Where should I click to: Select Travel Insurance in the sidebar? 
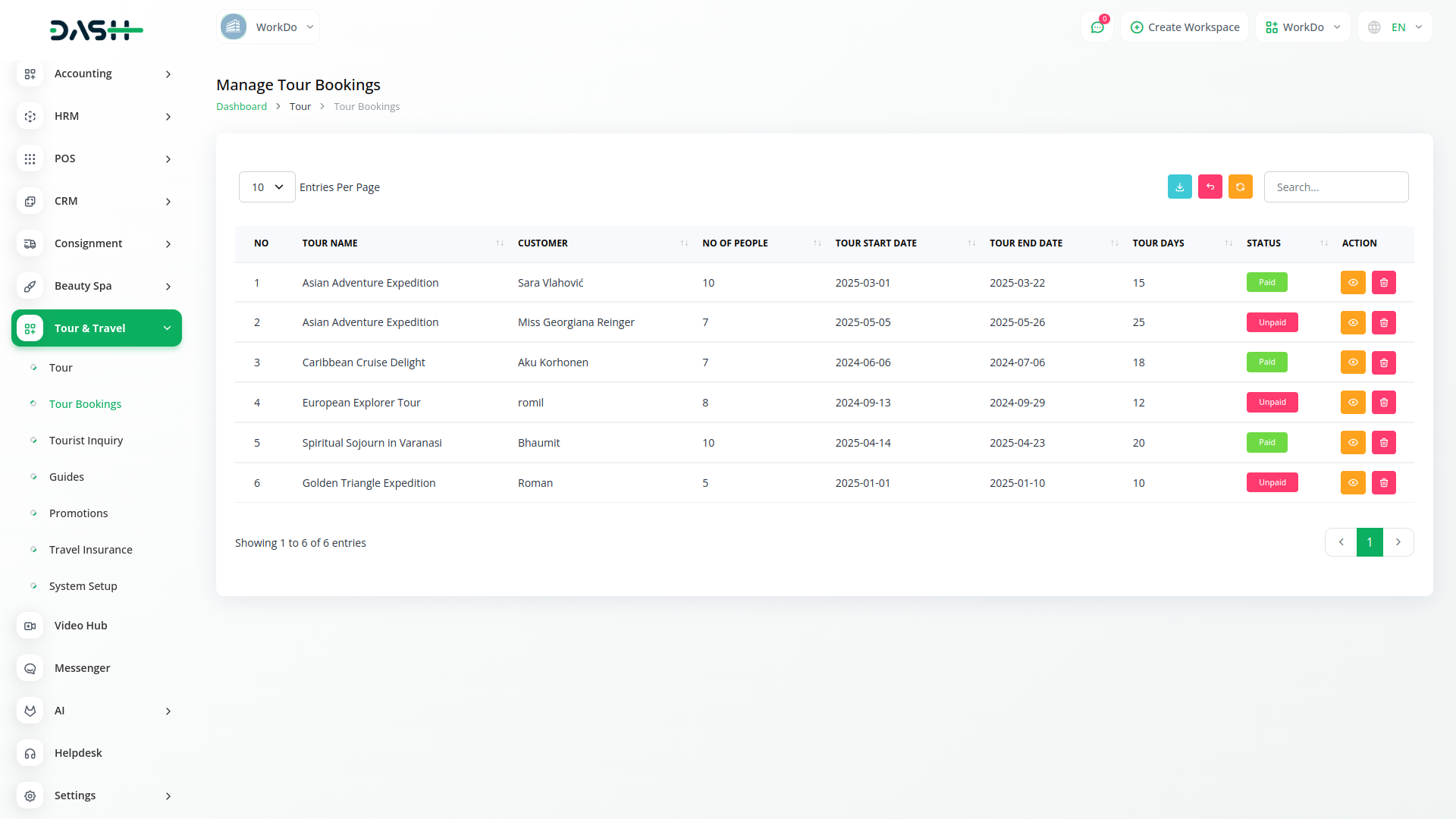90,550
